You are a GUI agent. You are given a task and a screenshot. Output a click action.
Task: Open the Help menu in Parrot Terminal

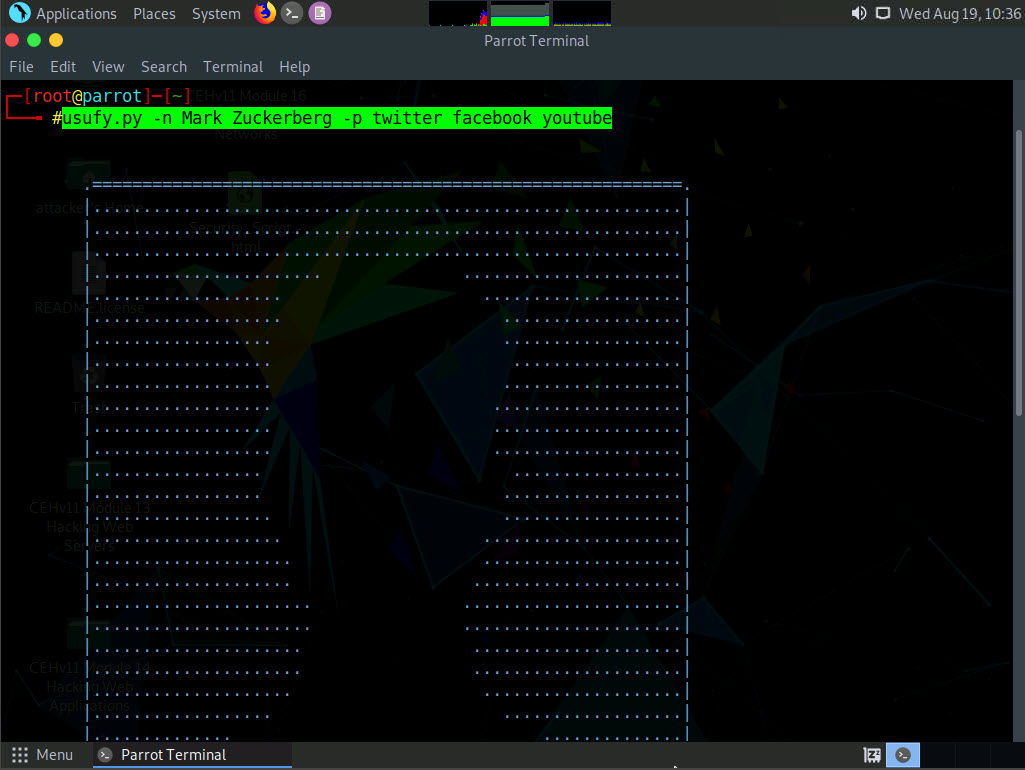coord(294,67)
